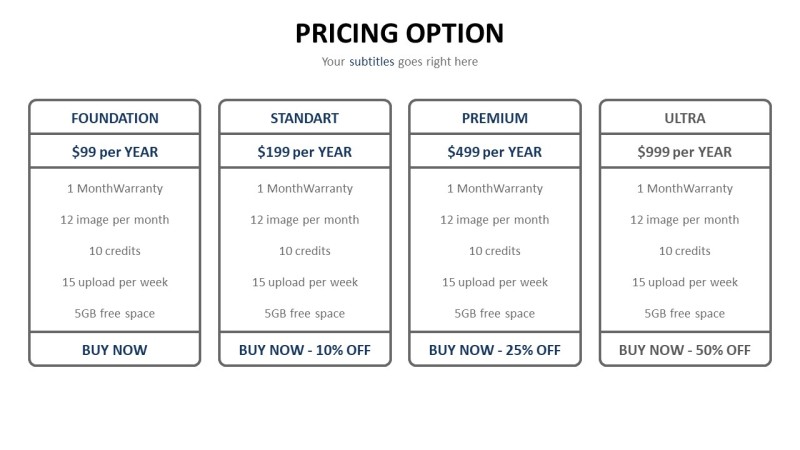
Task: Click the $499 per YEAR price
Action: 495,152
